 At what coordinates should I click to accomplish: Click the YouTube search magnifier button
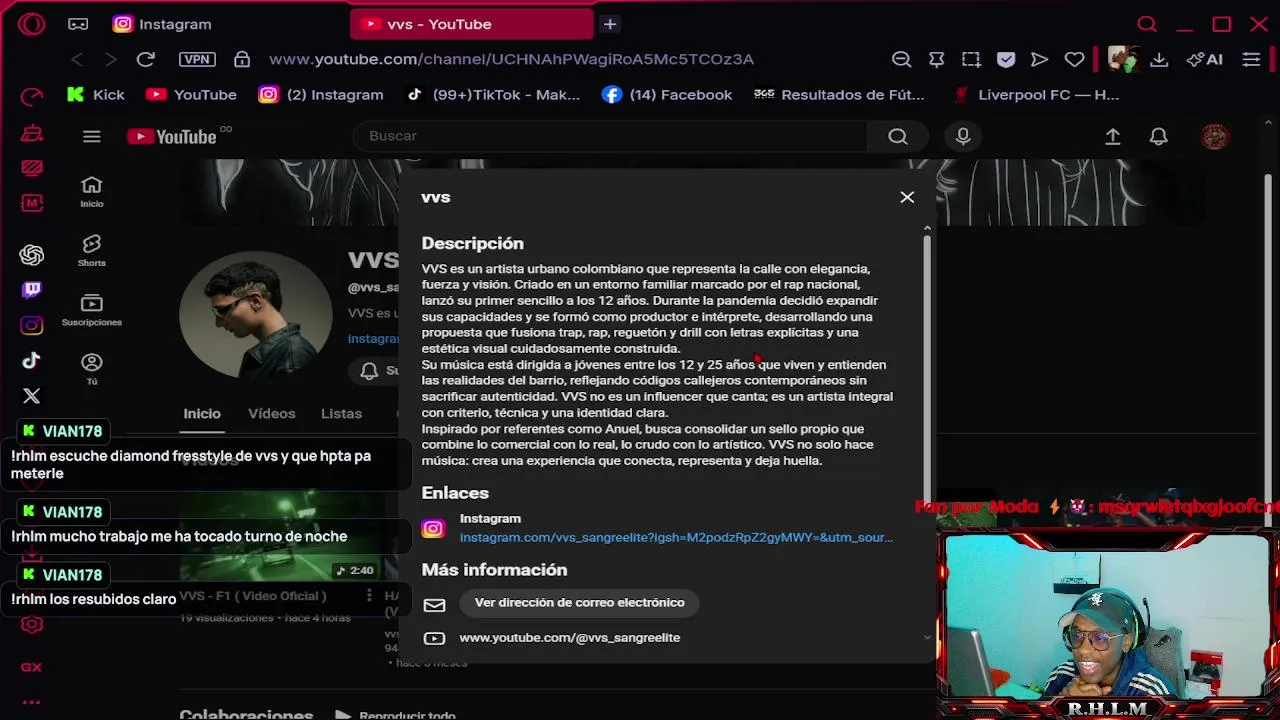click(898, 137)
